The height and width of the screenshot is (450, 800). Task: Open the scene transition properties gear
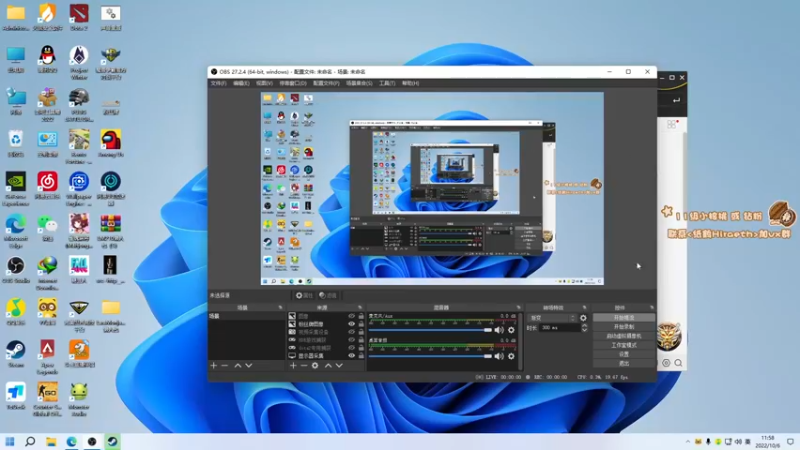click(x=583, y=318)
